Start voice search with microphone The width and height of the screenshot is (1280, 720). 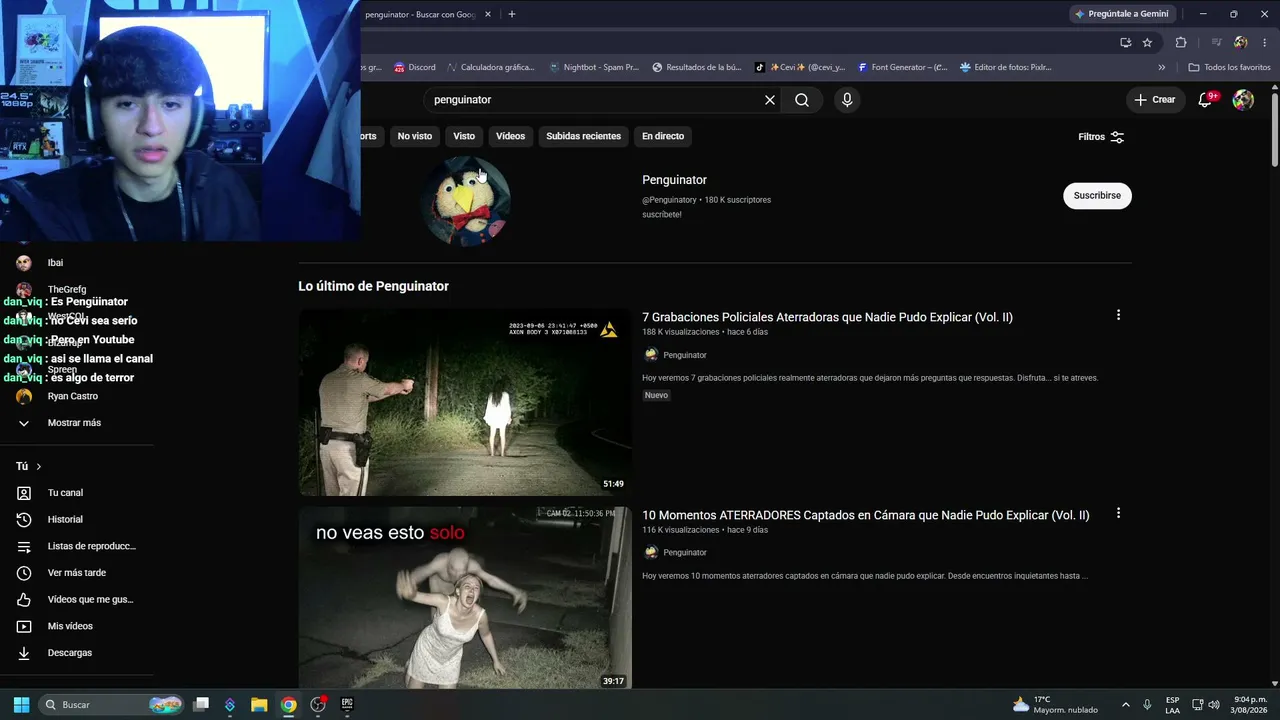tap(847, 100)
